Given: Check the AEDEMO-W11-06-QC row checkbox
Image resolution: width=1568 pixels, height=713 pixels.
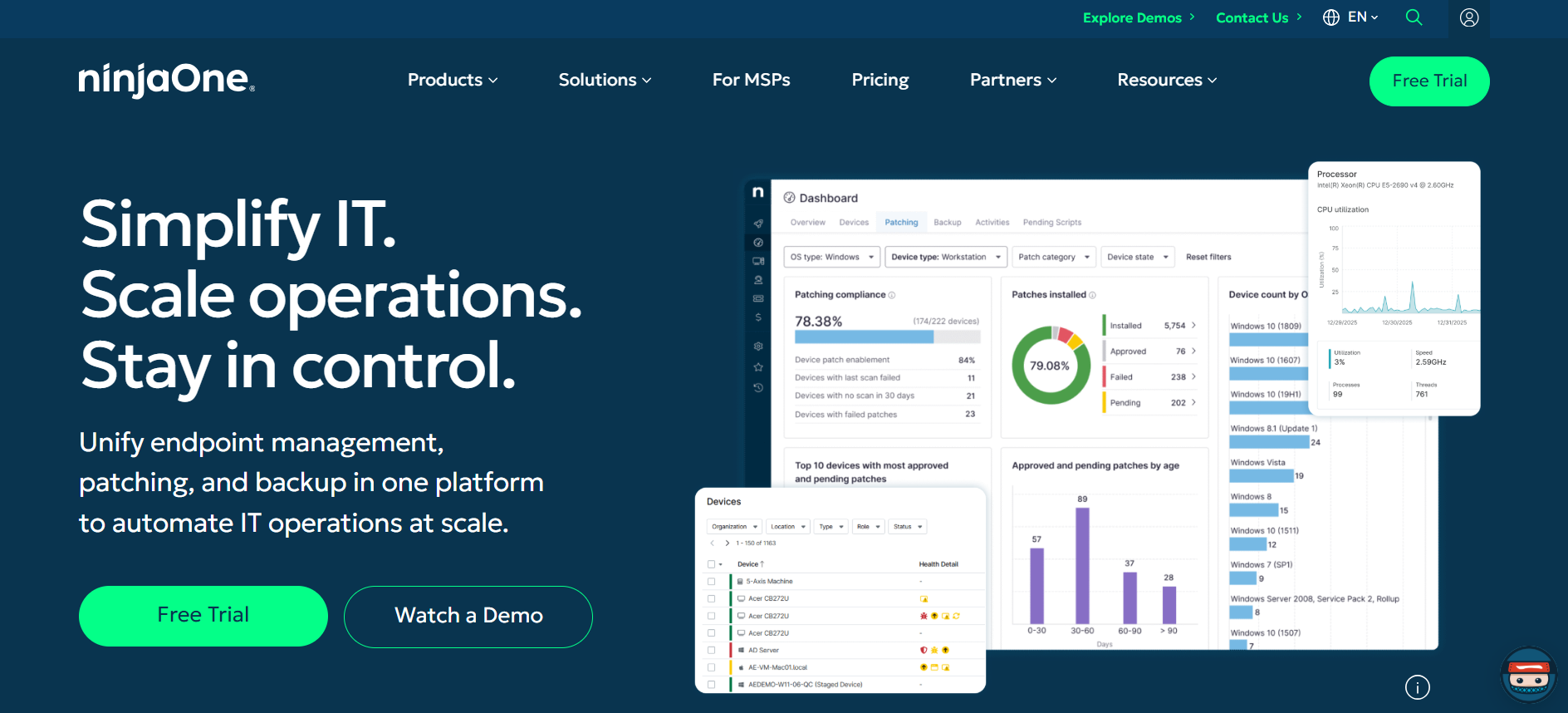Looking at the screenshot, I should pos(711,685).
